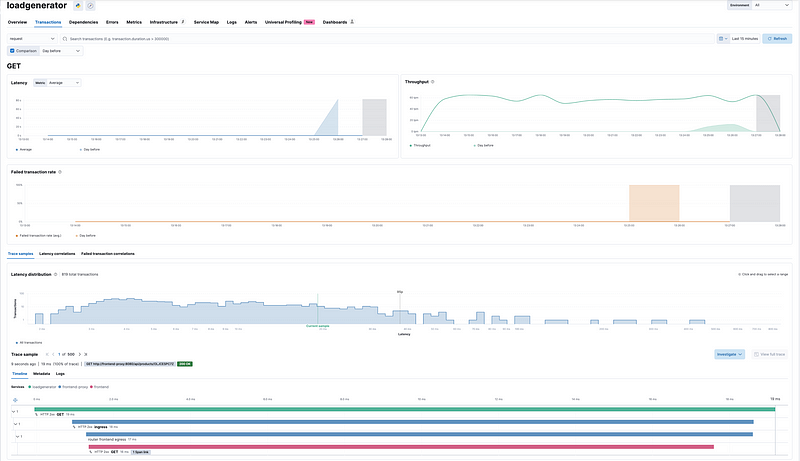The width and height of the screenshot is (800, 461).
Task: Collapse the ingress span row in the waterfall
Action: coord(17,424)
